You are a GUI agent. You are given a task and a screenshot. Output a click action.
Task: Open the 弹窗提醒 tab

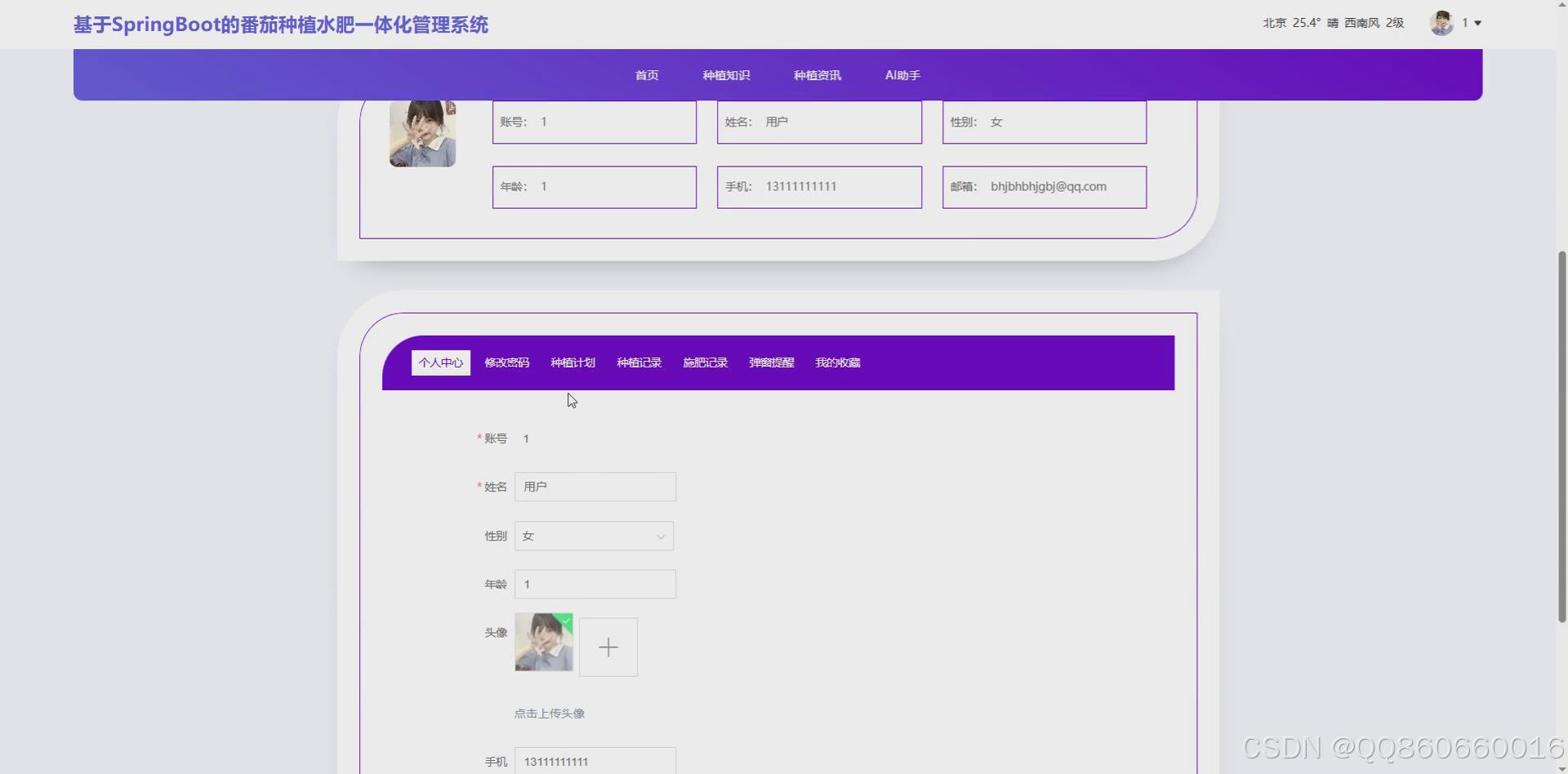(x=772, y=363)
